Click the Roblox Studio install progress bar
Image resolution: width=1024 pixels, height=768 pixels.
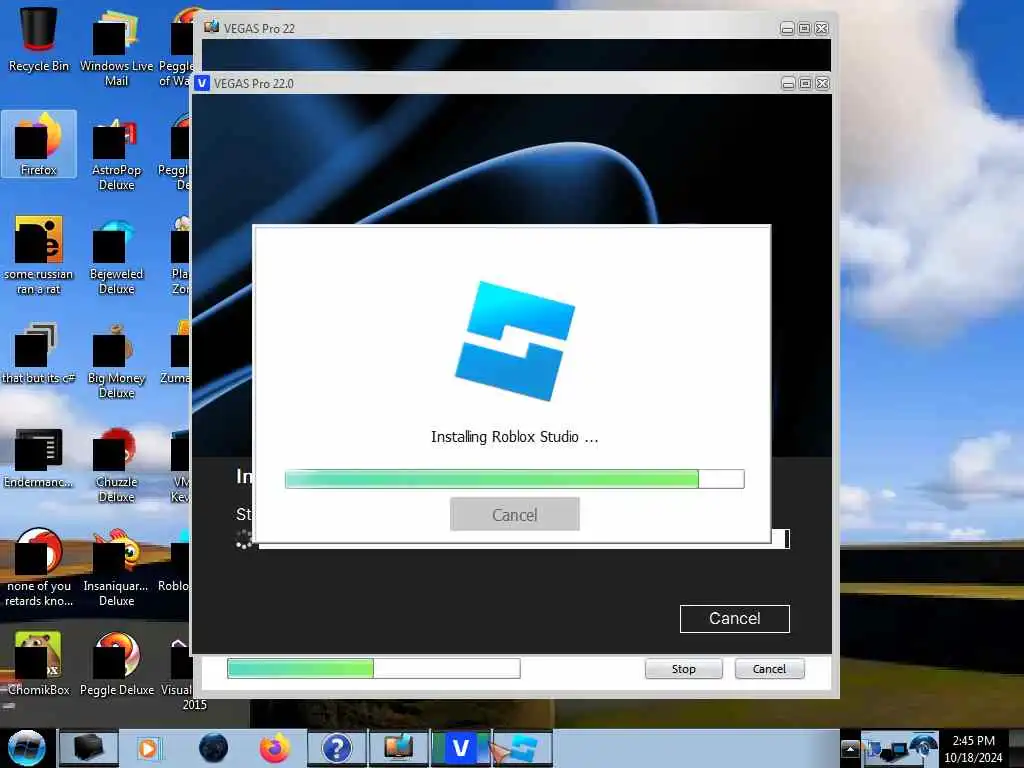point(515,479)
